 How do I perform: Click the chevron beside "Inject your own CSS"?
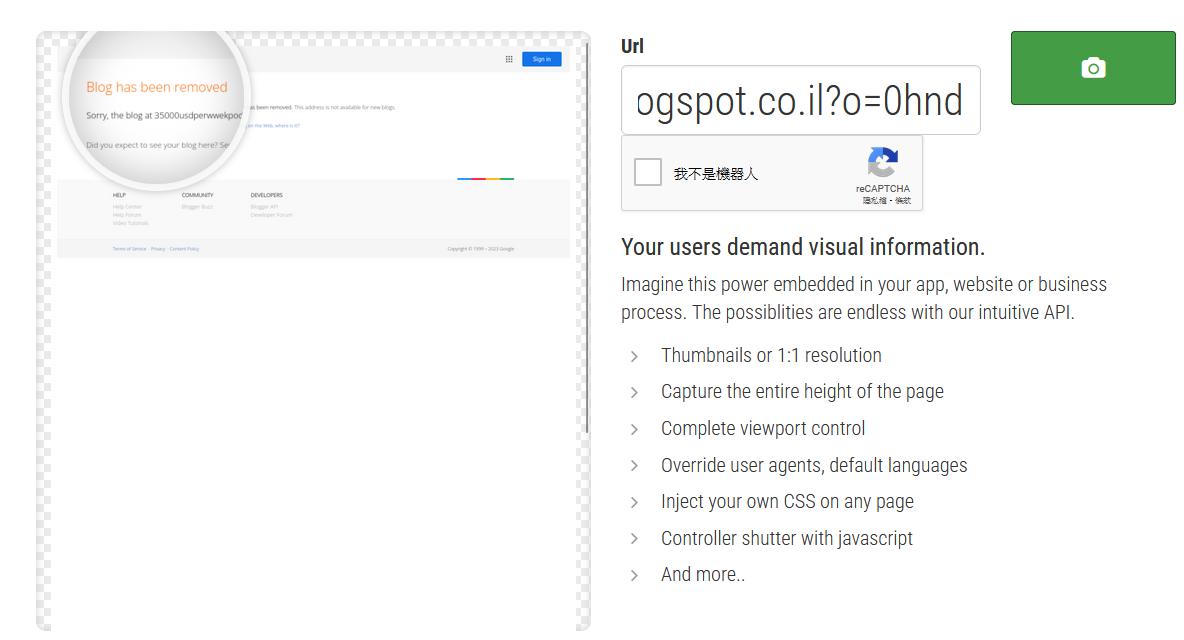(x=634, y=503)
